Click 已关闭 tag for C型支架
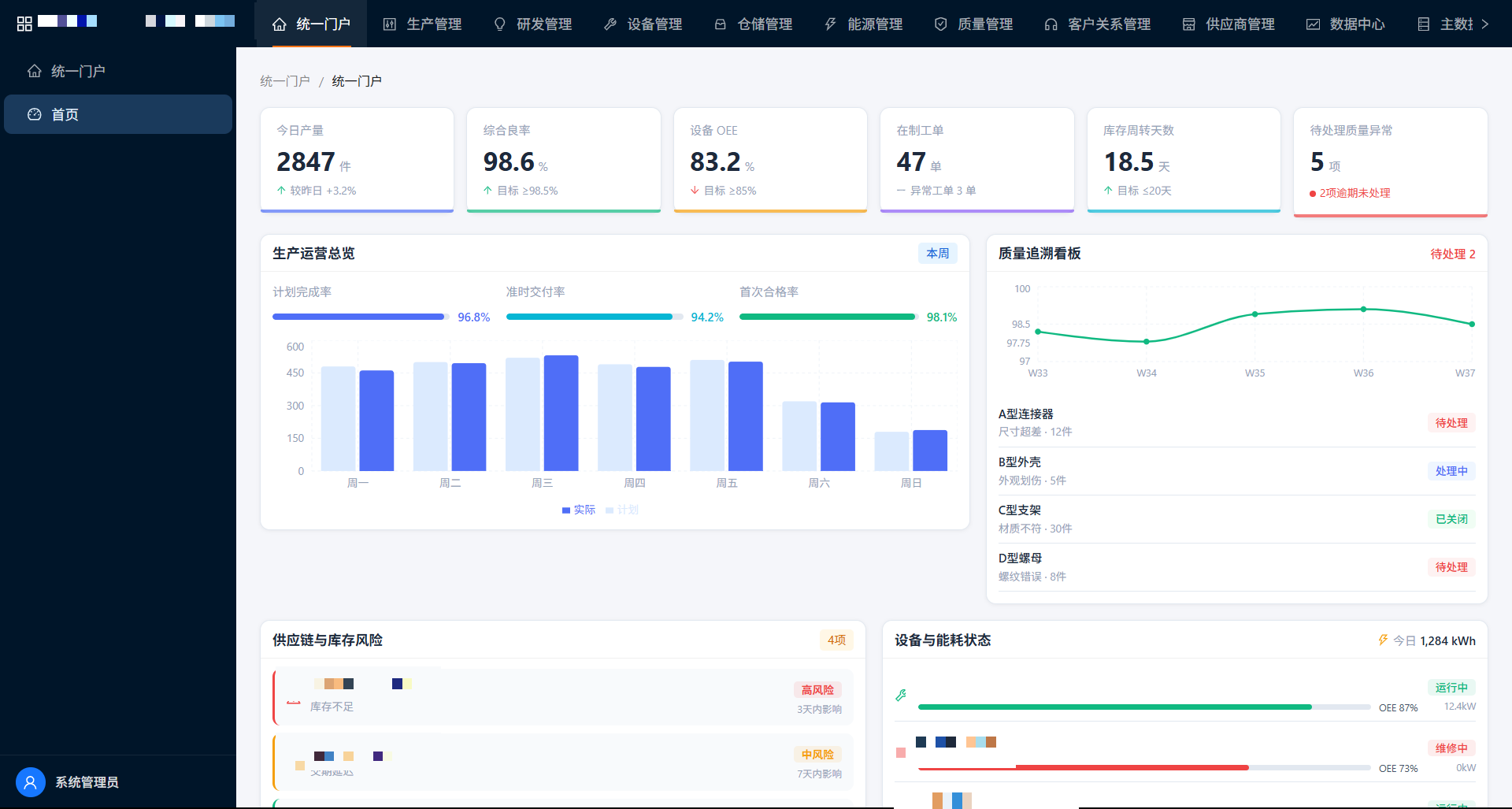The height and width of the screenshot is (809, 1512). tap(1451, 519)
